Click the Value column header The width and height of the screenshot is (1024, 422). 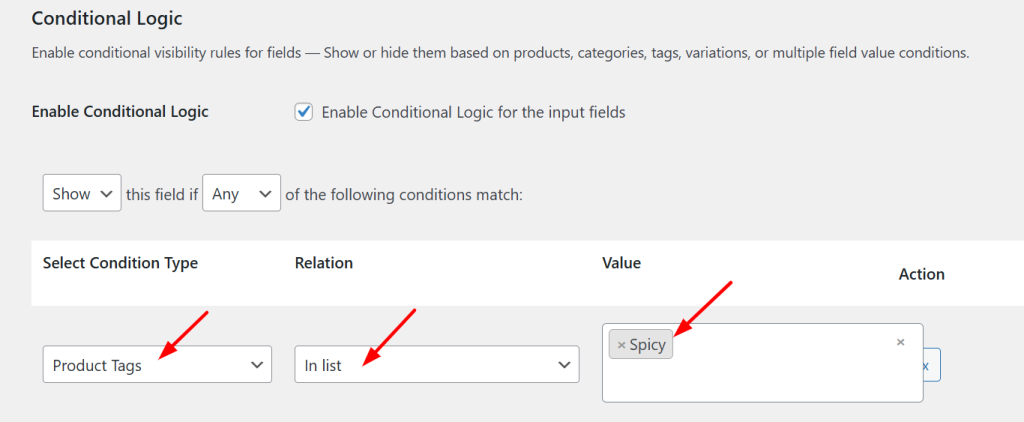[621, 263]
